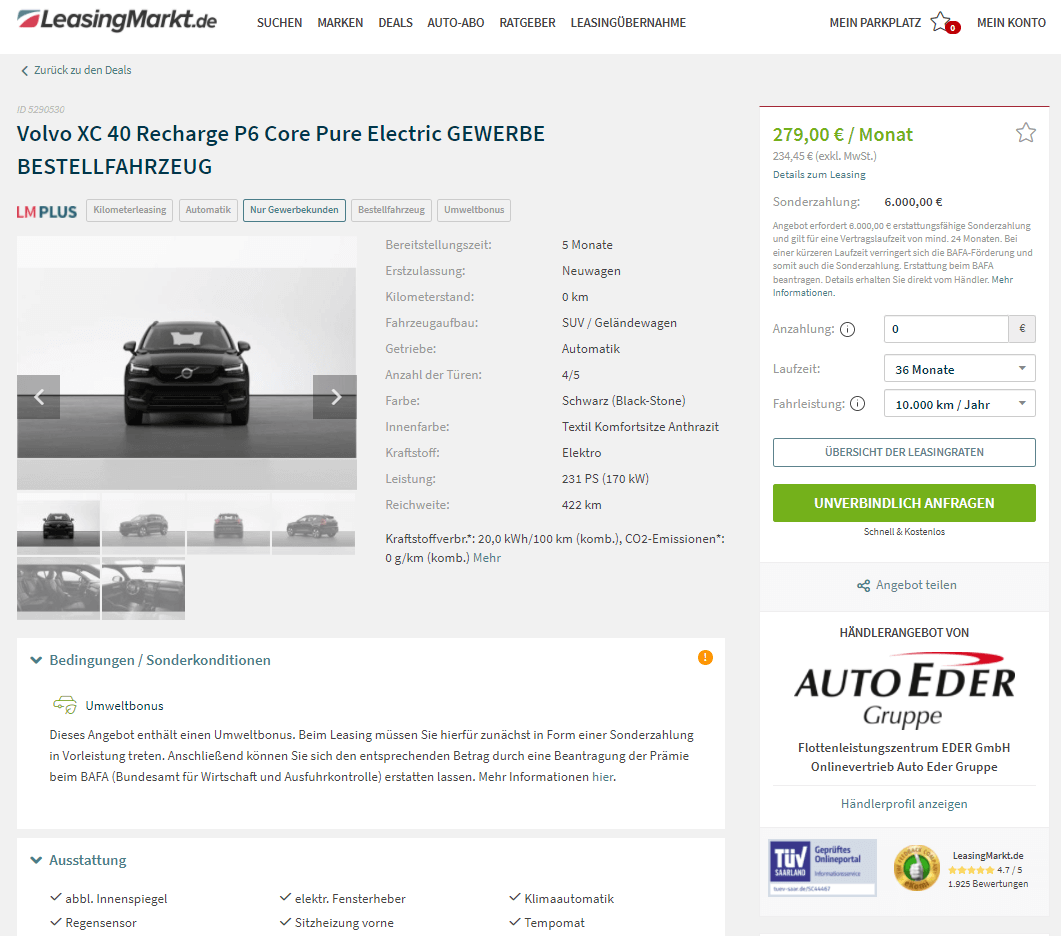
Task: Click the Reichweite value 422 km
Action: 581,505
